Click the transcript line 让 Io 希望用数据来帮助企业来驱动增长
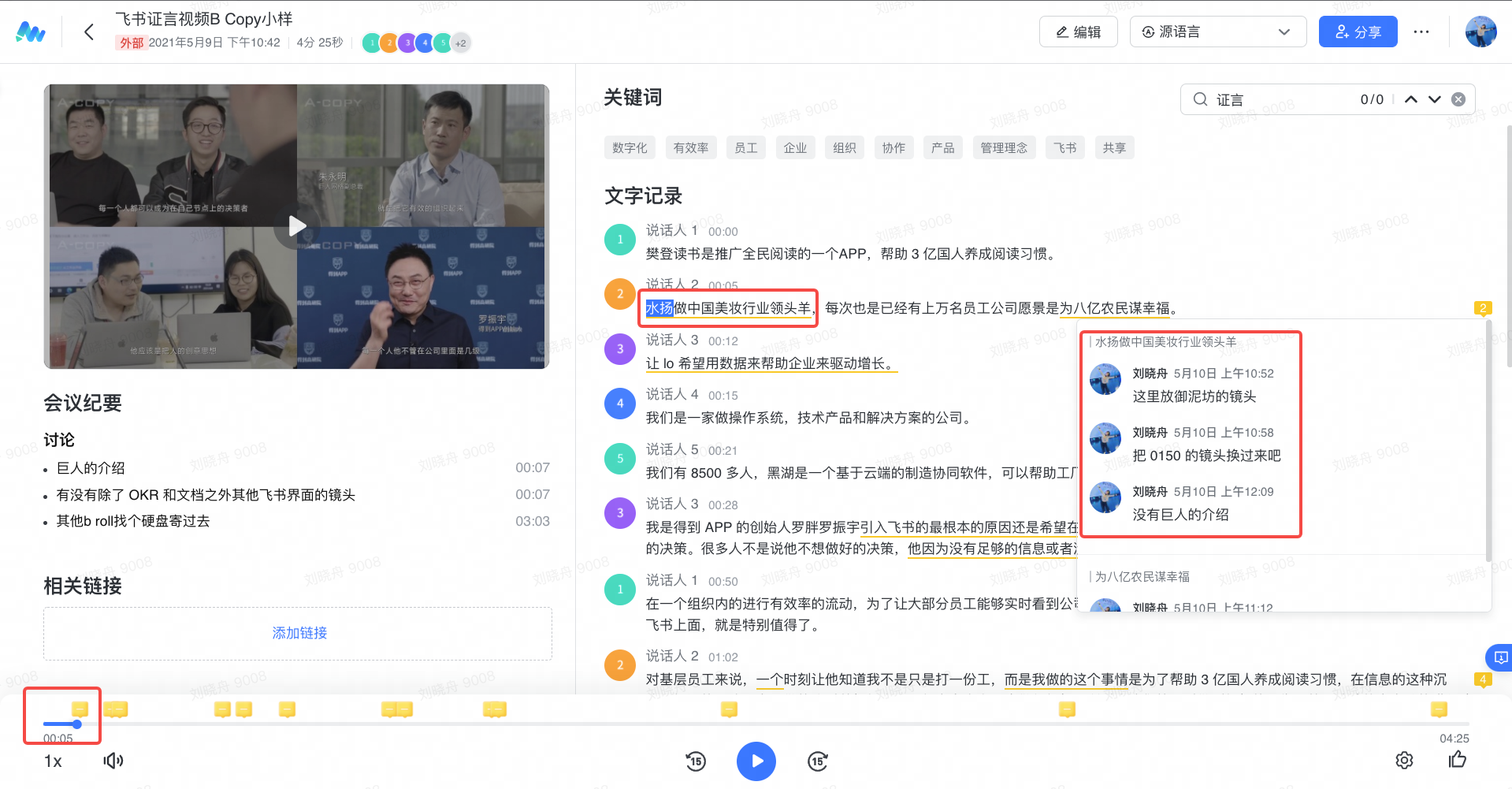The width and height of the screenshot is (1512, 789). (x=771, y=363)
